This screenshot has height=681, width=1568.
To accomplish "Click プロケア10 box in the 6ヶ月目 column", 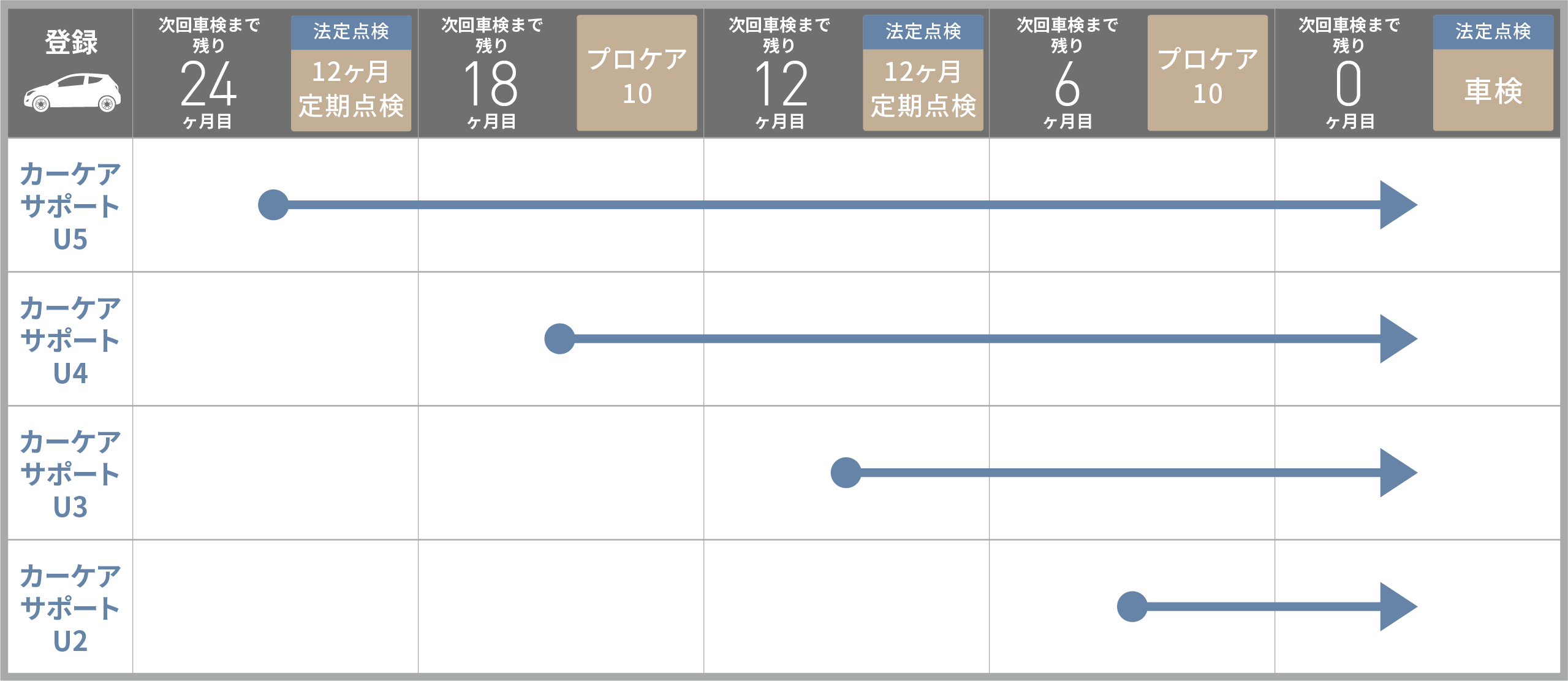I will click(x=1207, y=74).
